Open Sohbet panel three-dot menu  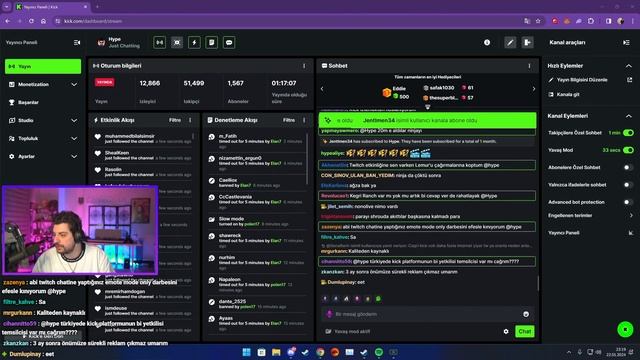pyautogui.click(x=529, y=66)
